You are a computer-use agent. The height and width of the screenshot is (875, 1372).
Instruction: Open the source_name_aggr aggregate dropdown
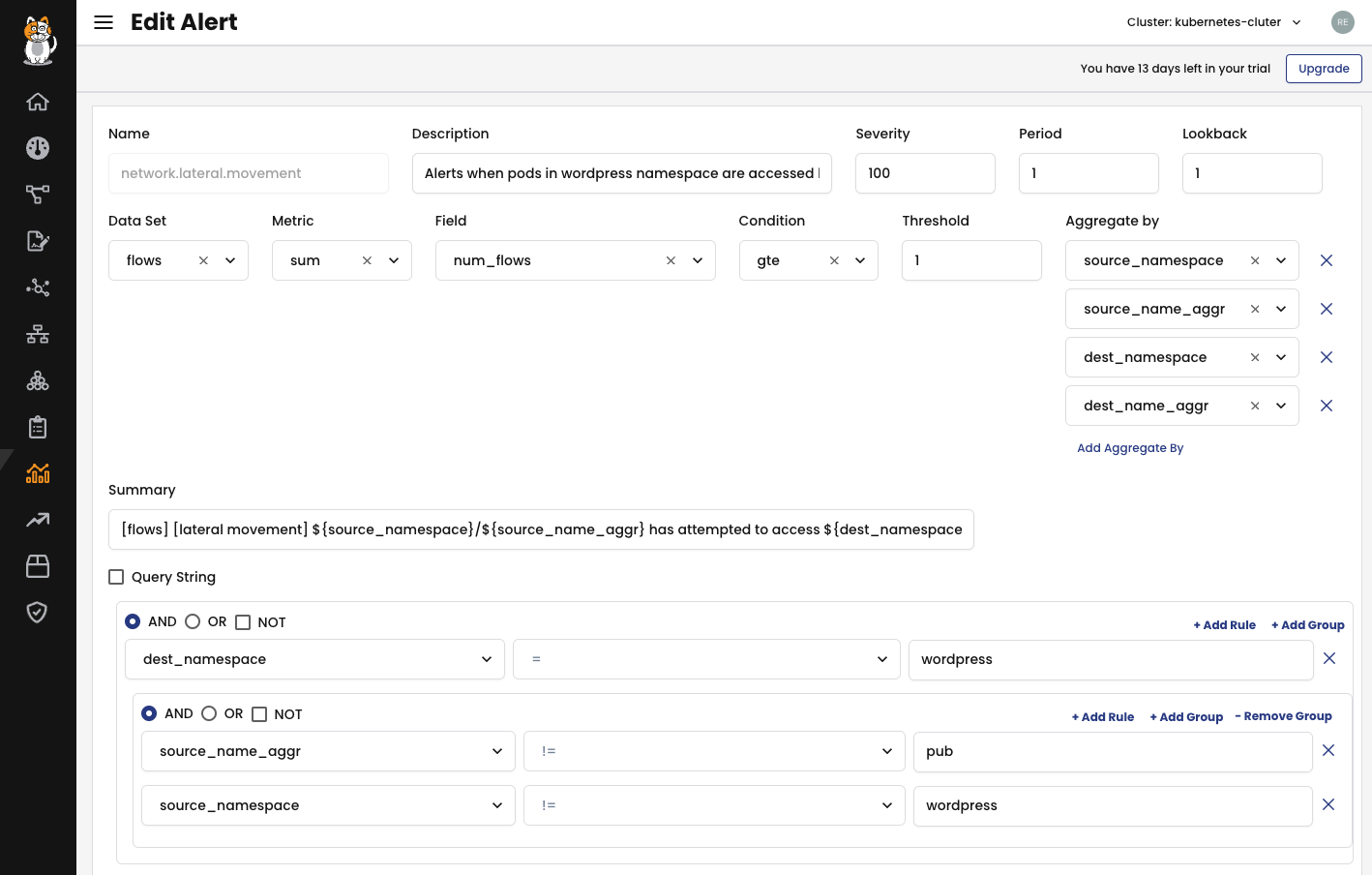tap(1281, 309)
